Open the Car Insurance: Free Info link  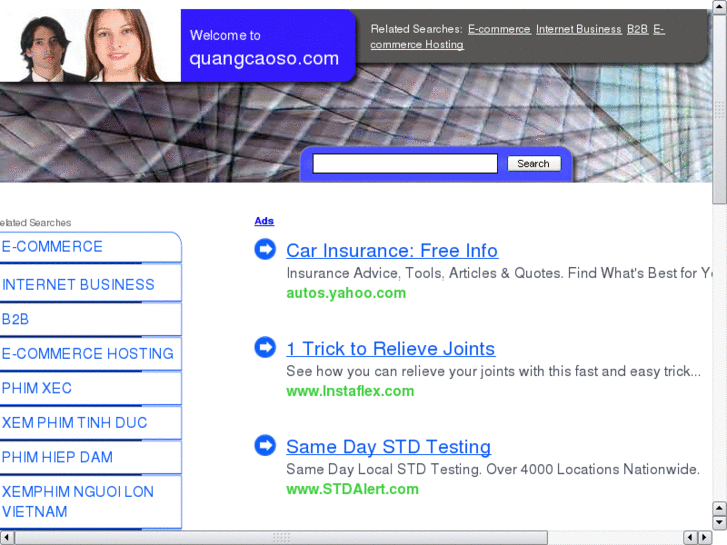tap(392, 250)
